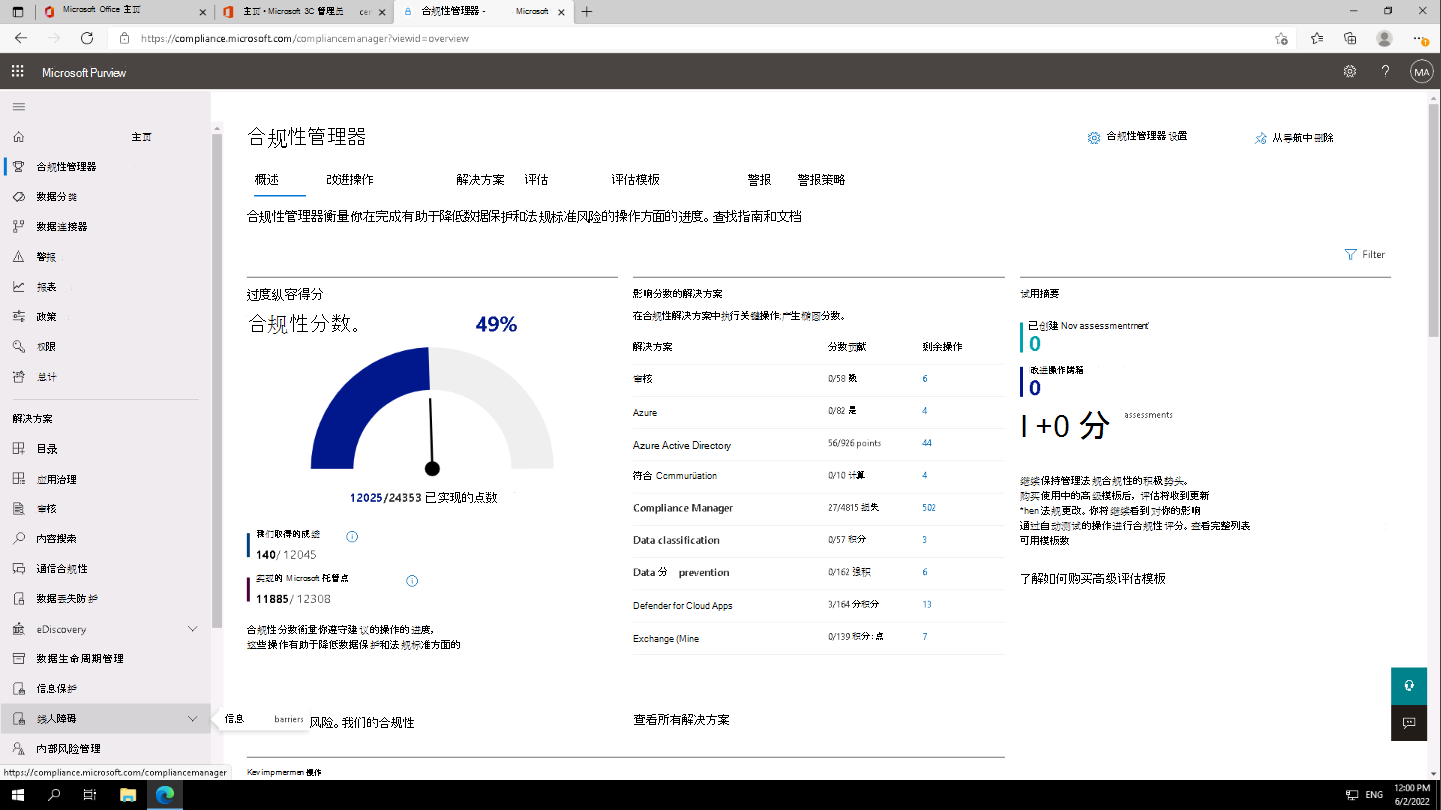This screenshot has width=1441, height=810.
Task: Open a new browser tab
Action: (586, 11)
